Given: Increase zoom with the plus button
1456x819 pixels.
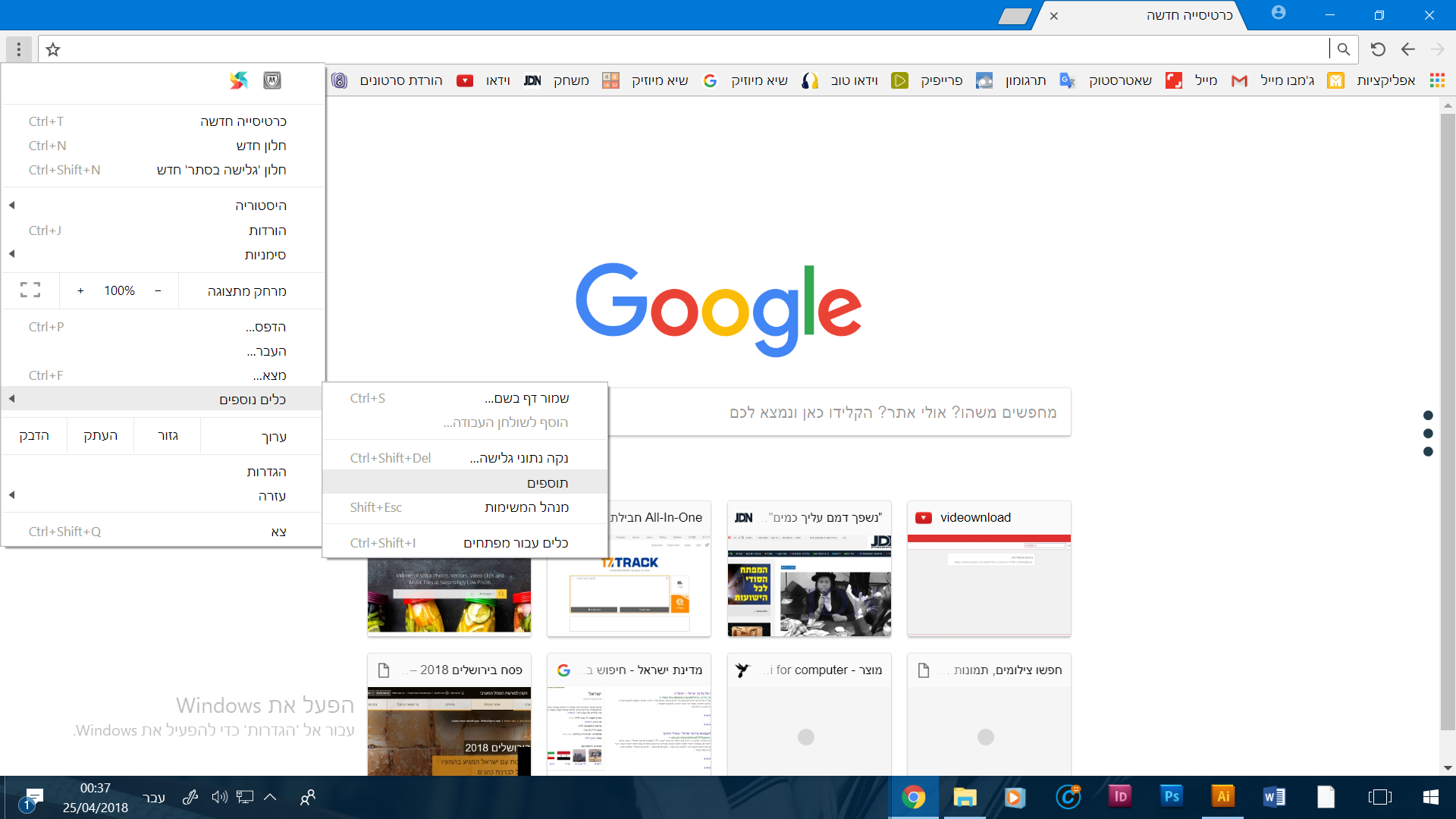Looking at the screenshot, I should tap(80, 290).
